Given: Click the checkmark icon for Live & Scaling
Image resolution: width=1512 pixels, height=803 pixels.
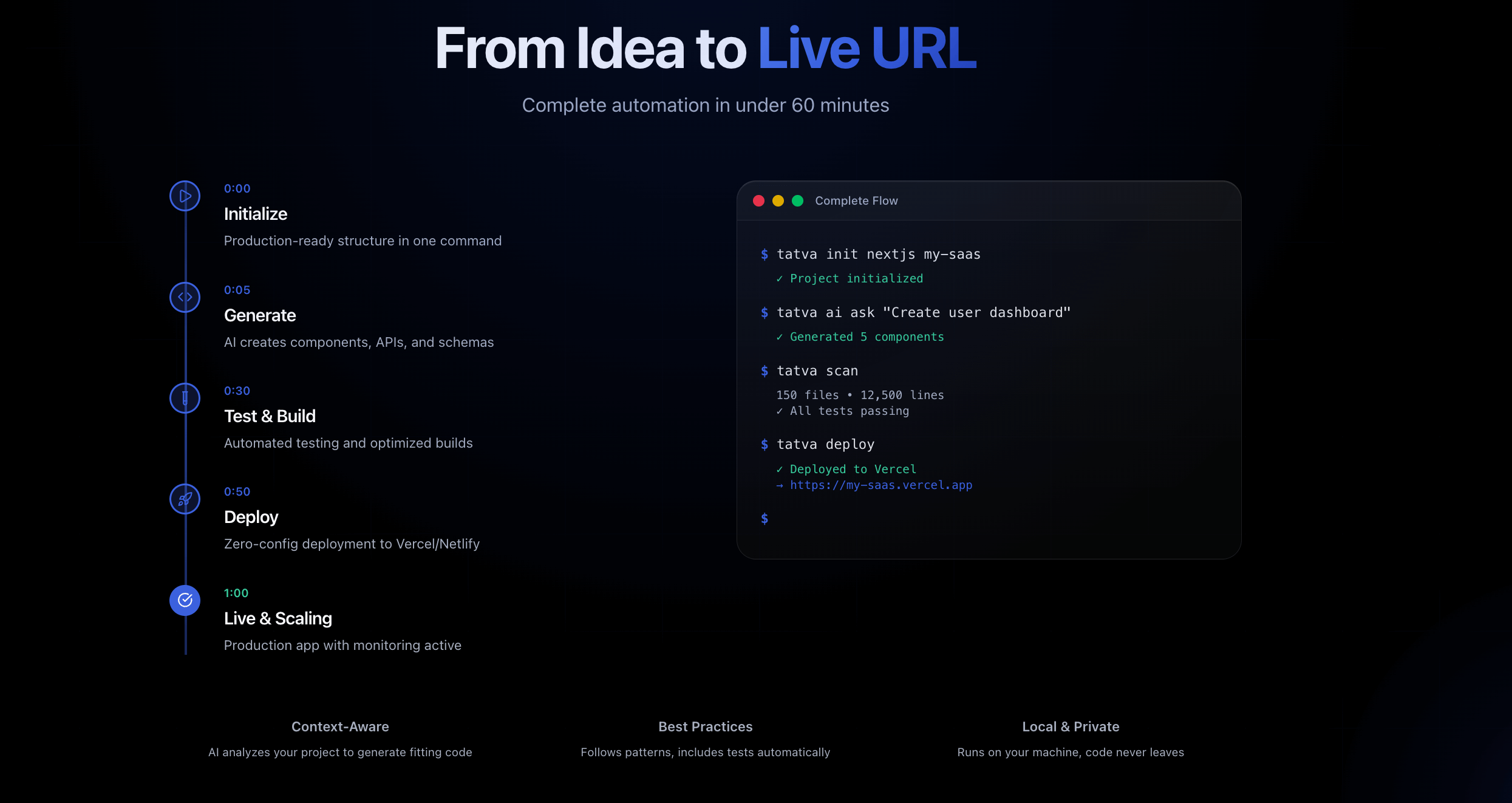Looking at the screenshot, I should [185, 600].
